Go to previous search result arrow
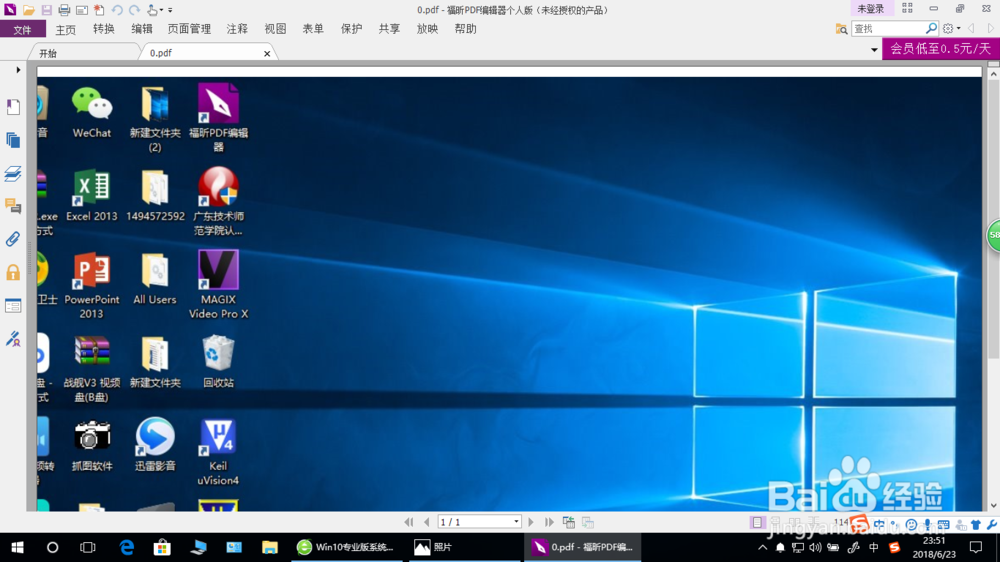The width and height of the screenshot is (1000, 562). (x=971, y=28)
